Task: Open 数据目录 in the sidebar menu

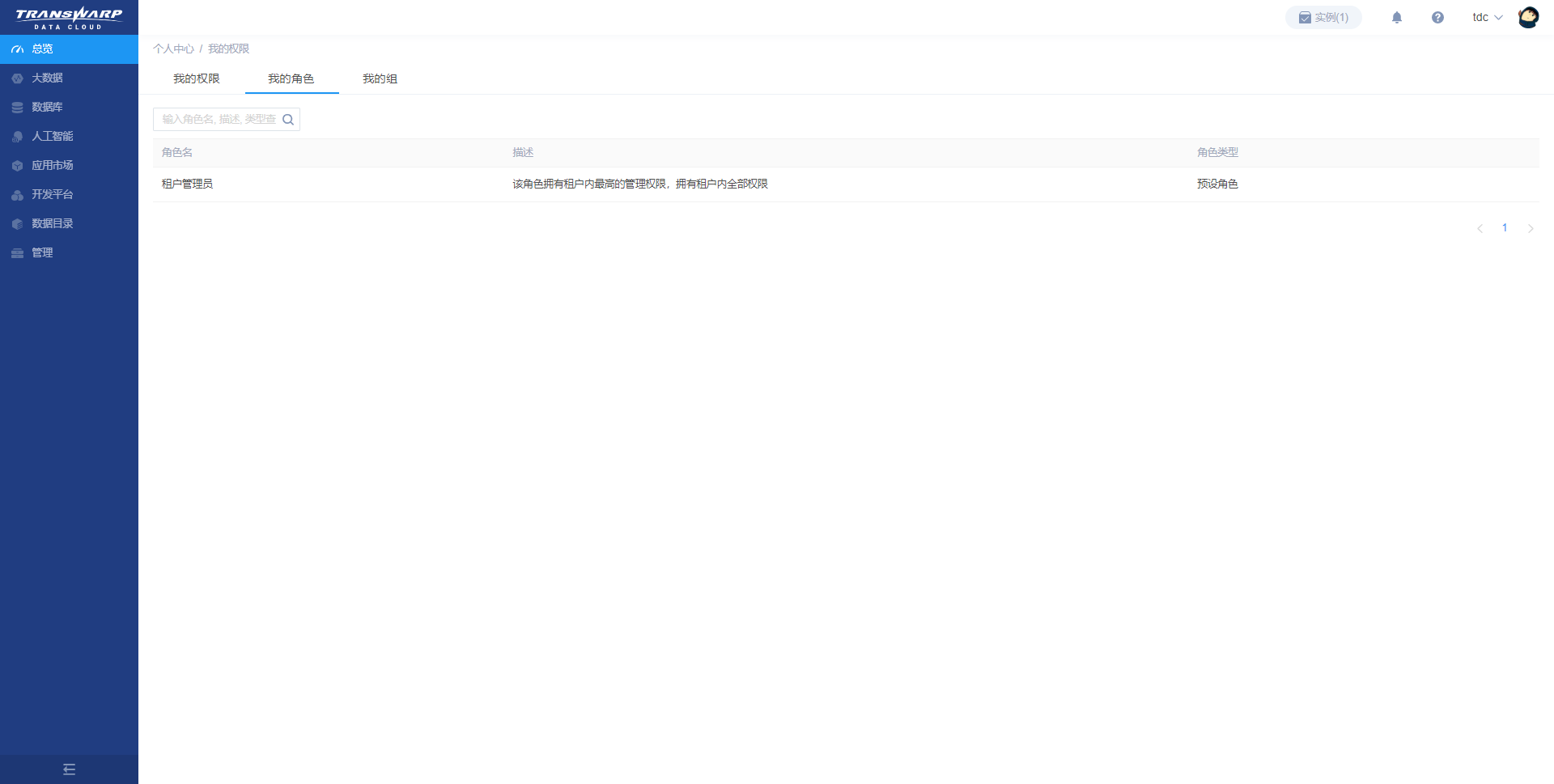Action: pos(69,224)
